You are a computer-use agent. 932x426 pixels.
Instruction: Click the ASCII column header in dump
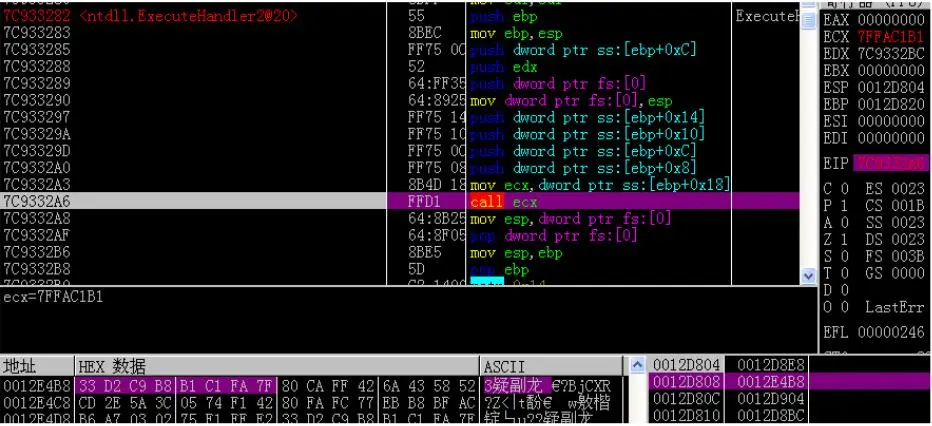tap(551, 367)
